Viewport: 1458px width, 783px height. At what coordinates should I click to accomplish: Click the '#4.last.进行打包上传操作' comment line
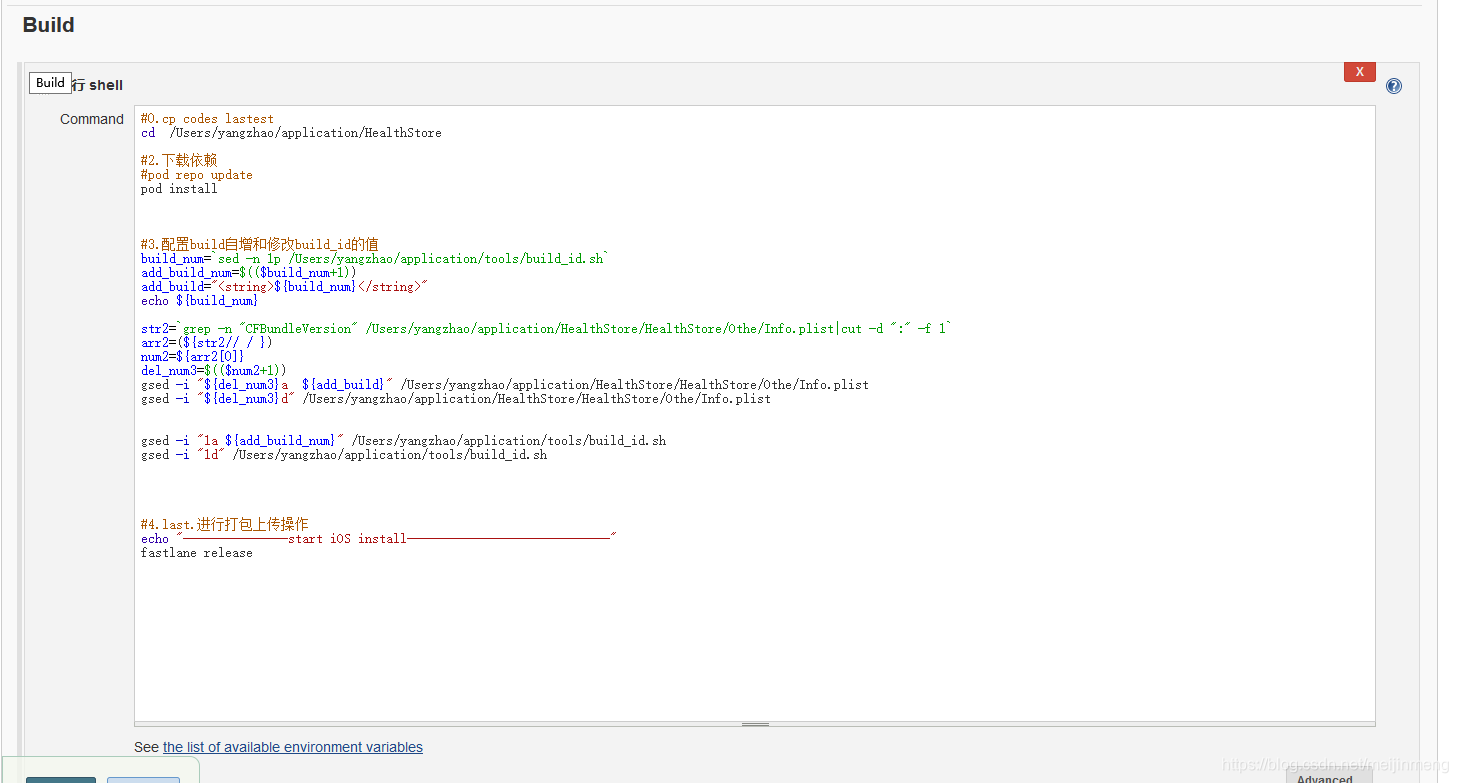[225, 524]
